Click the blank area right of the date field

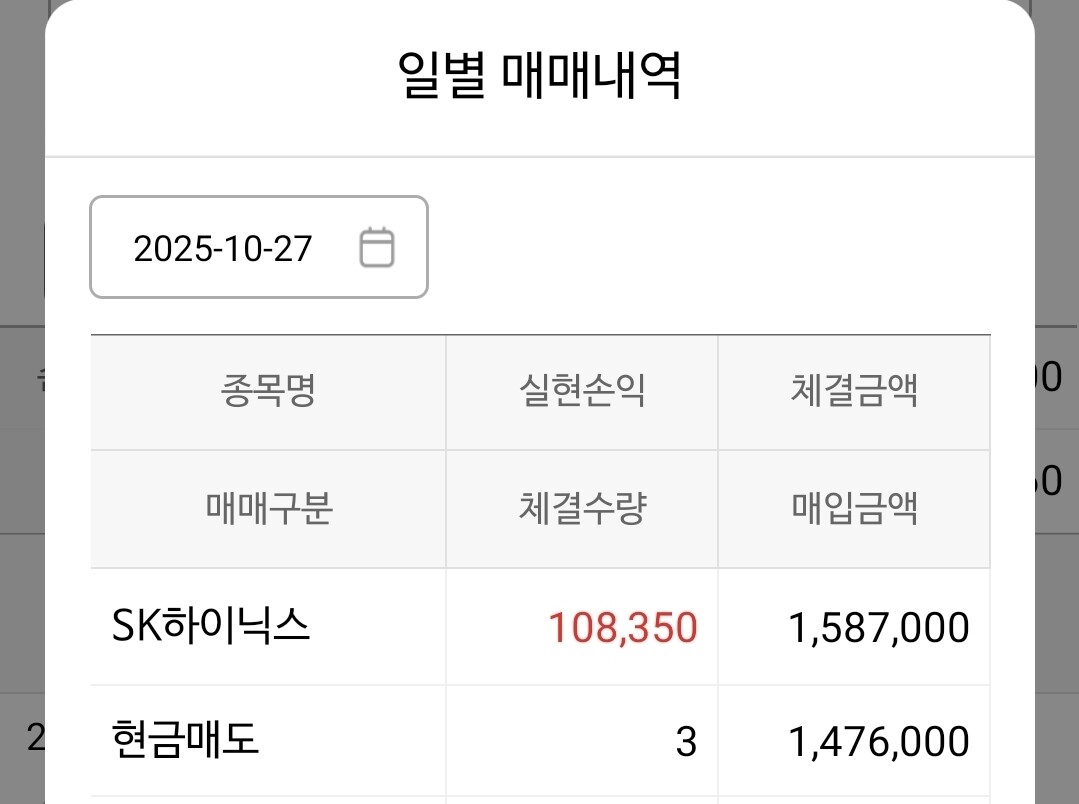pos(700,248)
